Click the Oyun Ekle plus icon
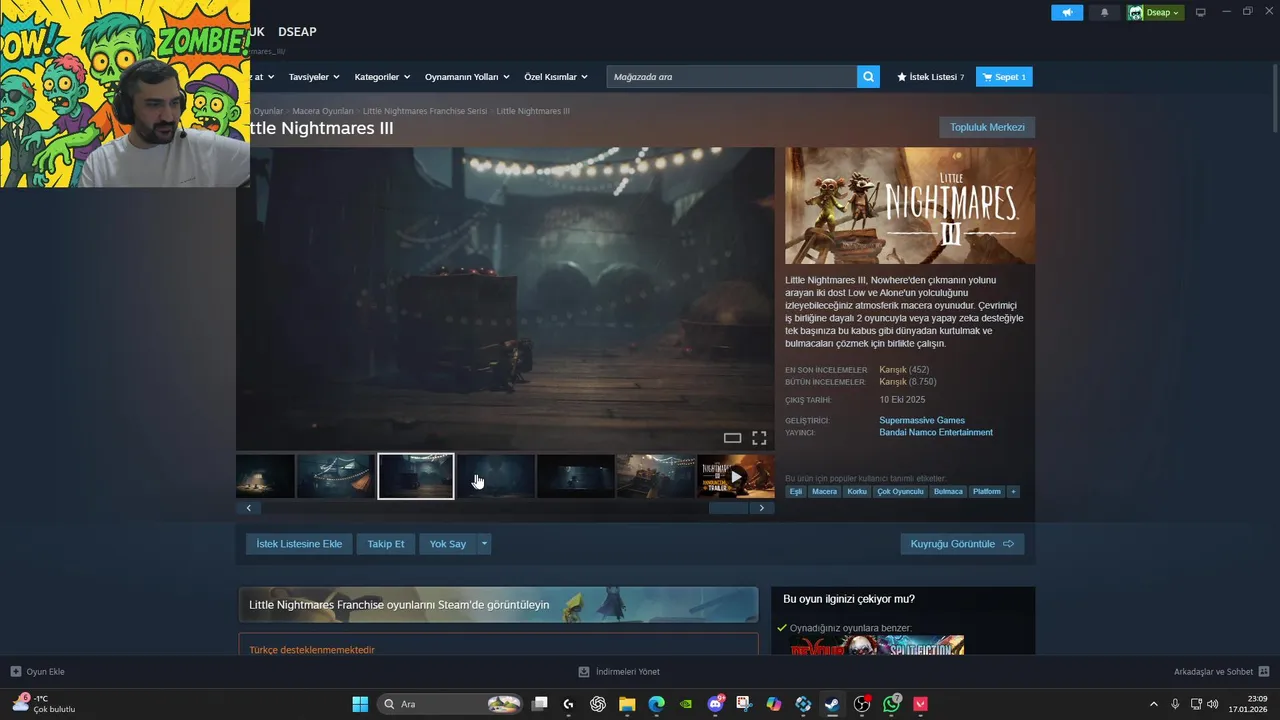 point(15,672)
